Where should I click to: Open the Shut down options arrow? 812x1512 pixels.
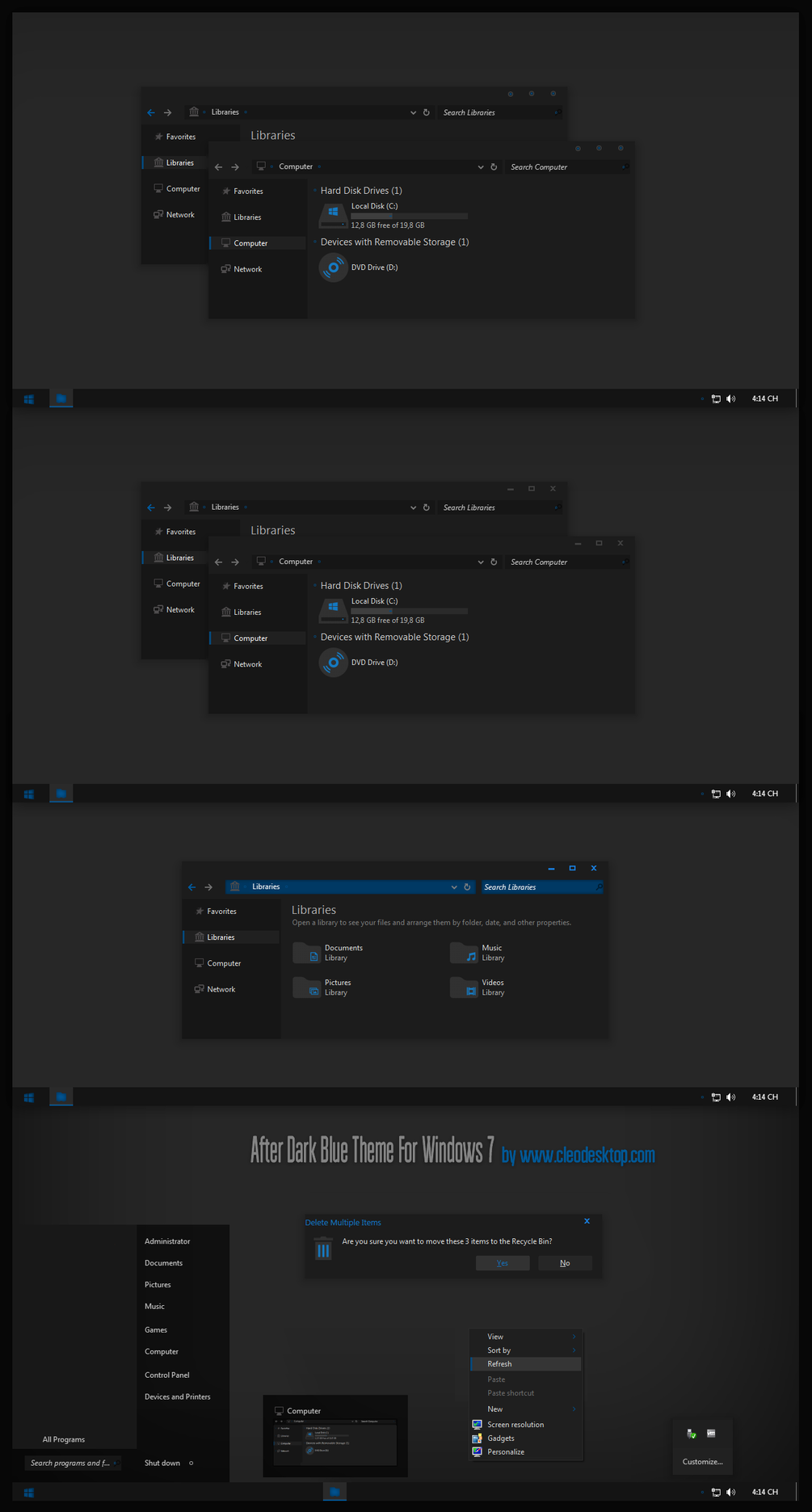click(191, 1463)
